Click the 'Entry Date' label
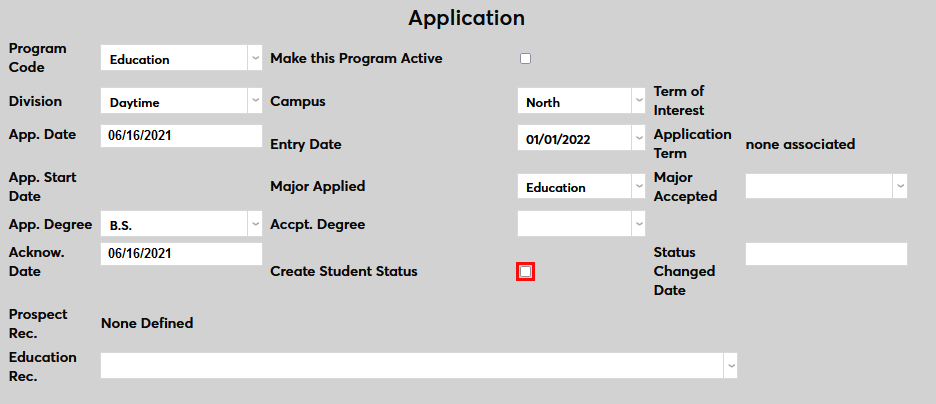Image resolution: width=936 pixels, height=404 pixels. tap(306, 144)
